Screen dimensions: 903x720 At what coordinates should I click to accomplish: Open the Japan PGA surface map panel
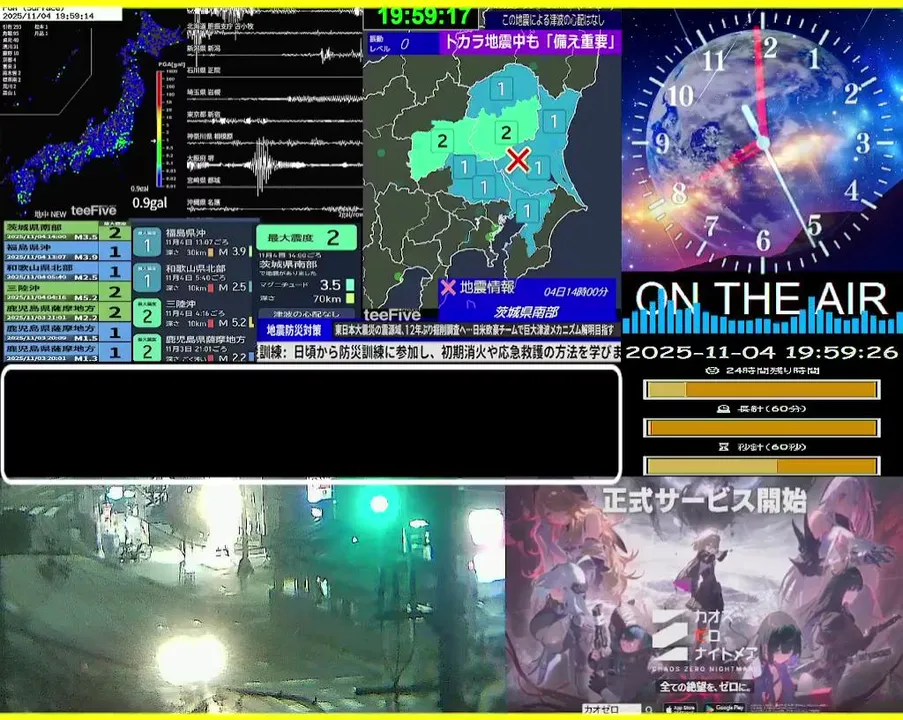(x=92, y=112)
